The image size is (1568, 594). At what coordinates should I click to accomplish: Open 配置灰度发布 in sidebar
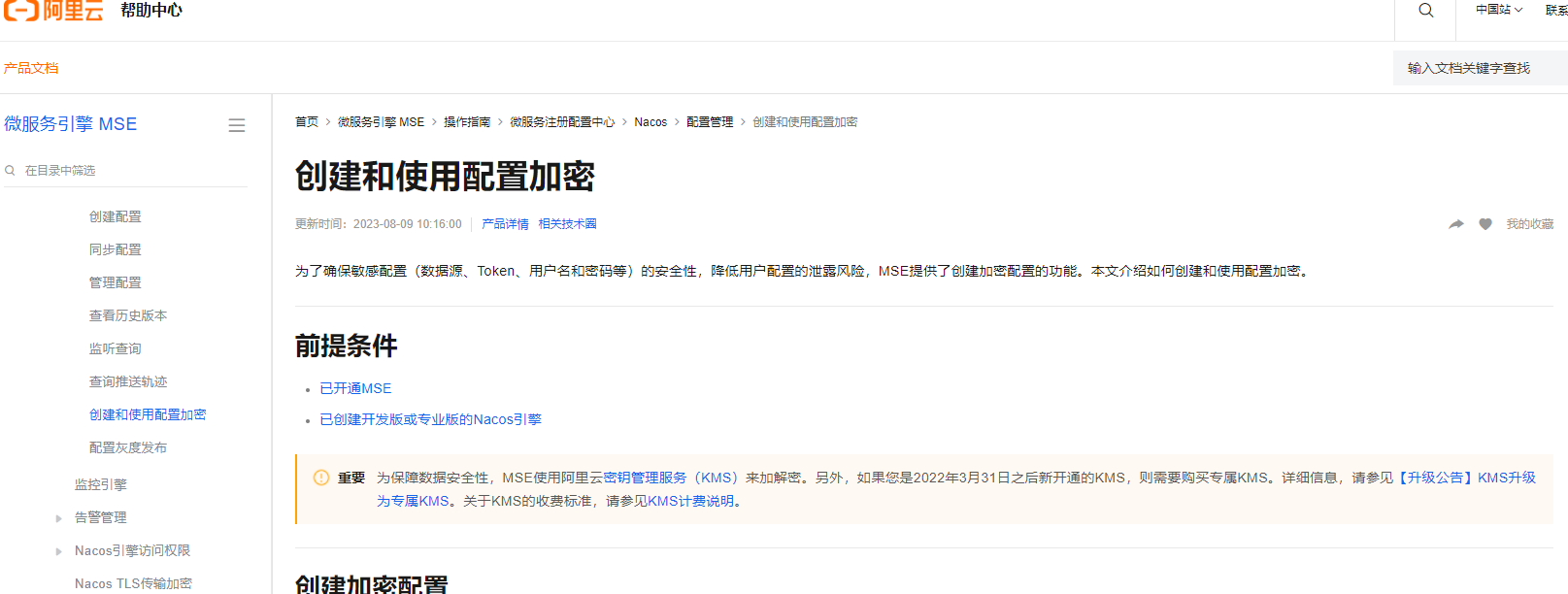[x=128, y=447]
